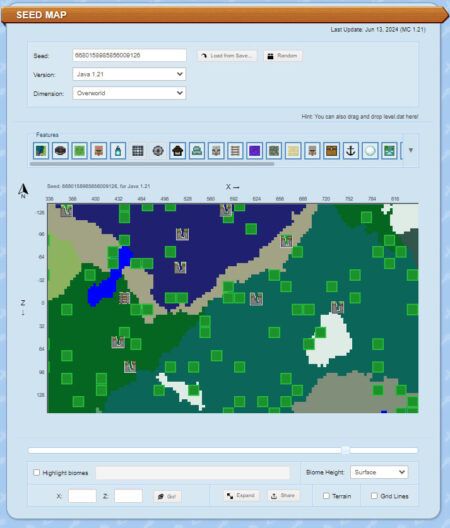
Task: Focus the X coordinate input field
Action: click(x=82, y=496)
